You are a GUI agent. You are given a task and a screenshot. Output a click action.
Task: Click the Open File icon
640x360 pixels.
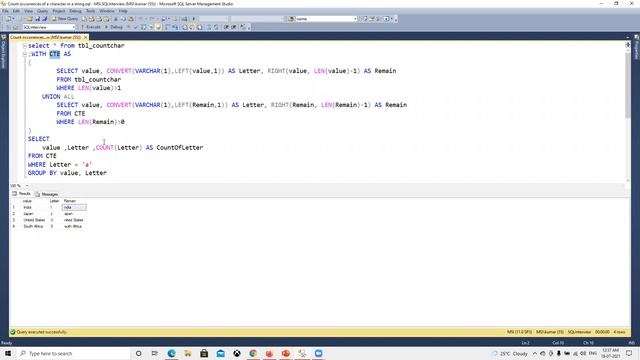29,19
